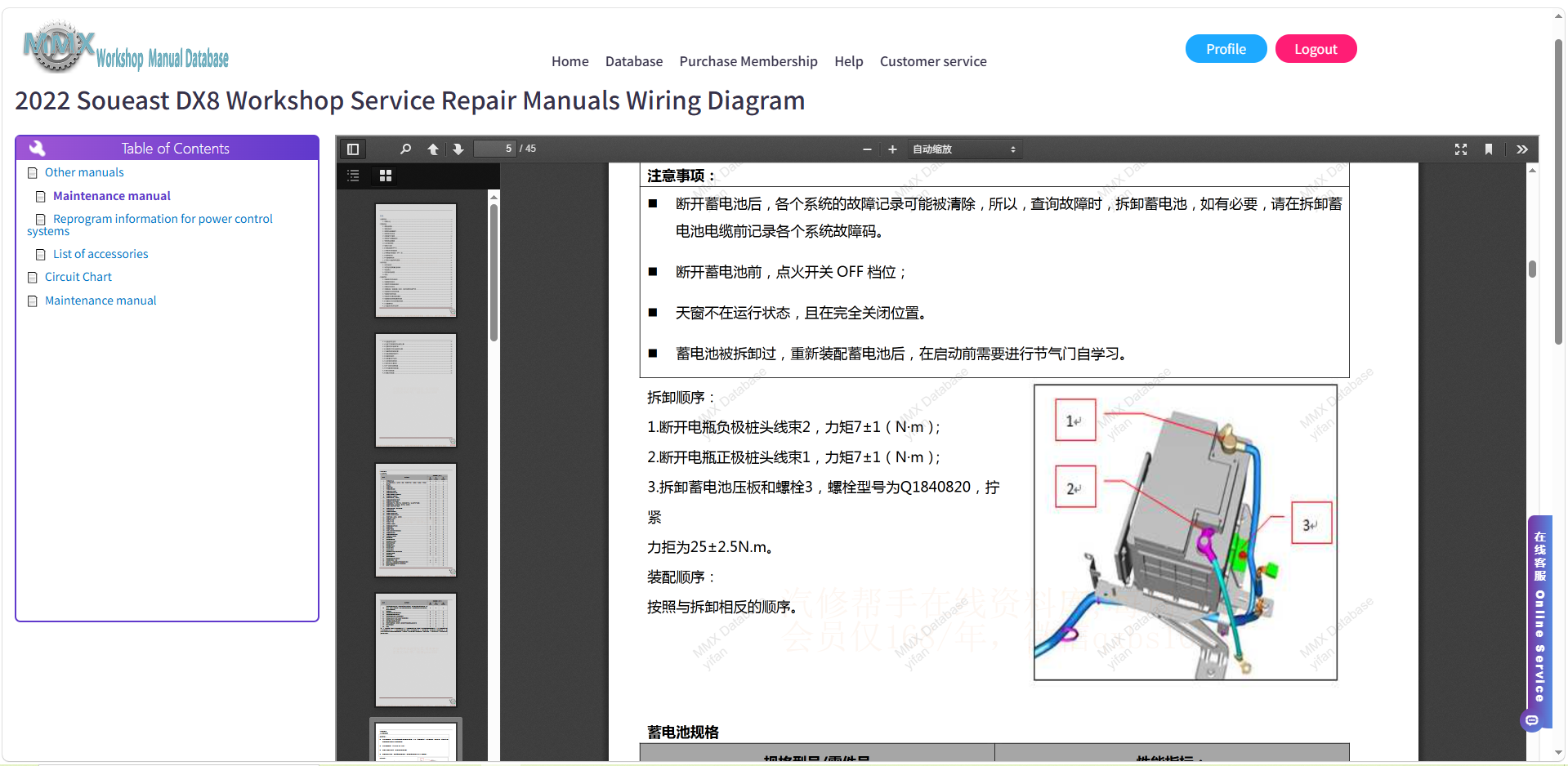Open the bold Maintenance manual sub-entry
The height and width of the screenshot is (766, 1568).
click(112, 196)
